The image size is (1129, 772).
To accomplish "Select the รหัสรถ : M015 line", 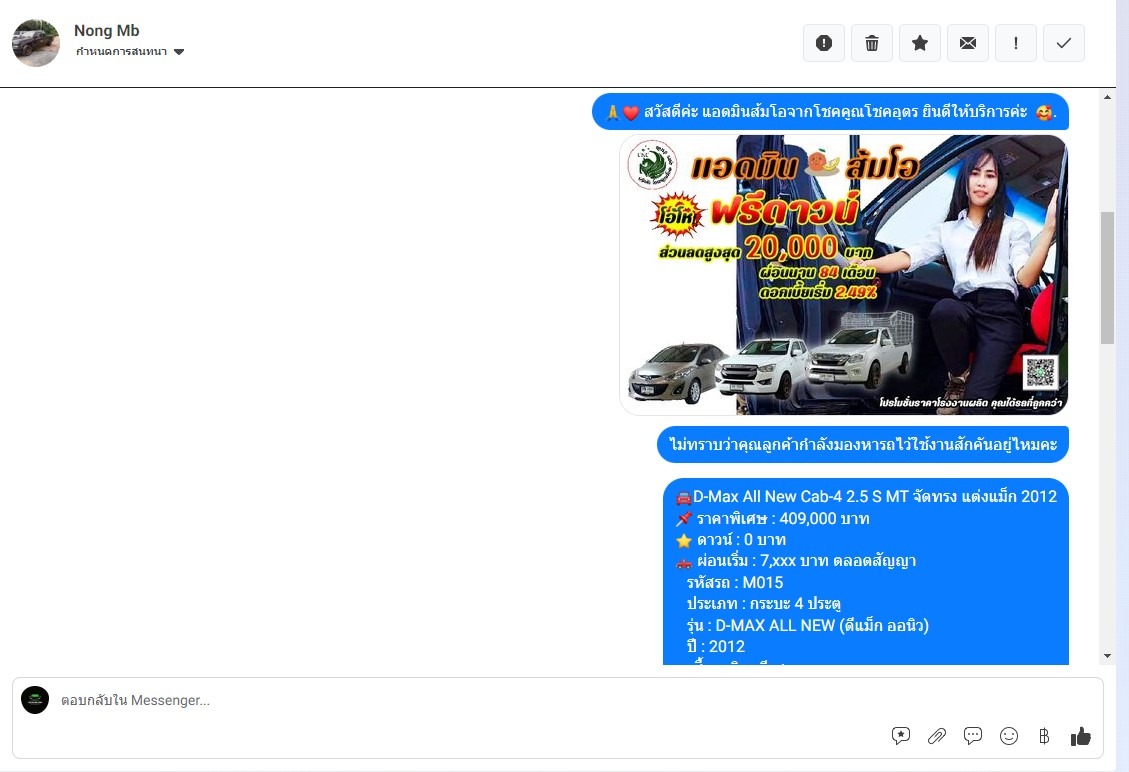I will pyautogui.click(x=734, y=583).
